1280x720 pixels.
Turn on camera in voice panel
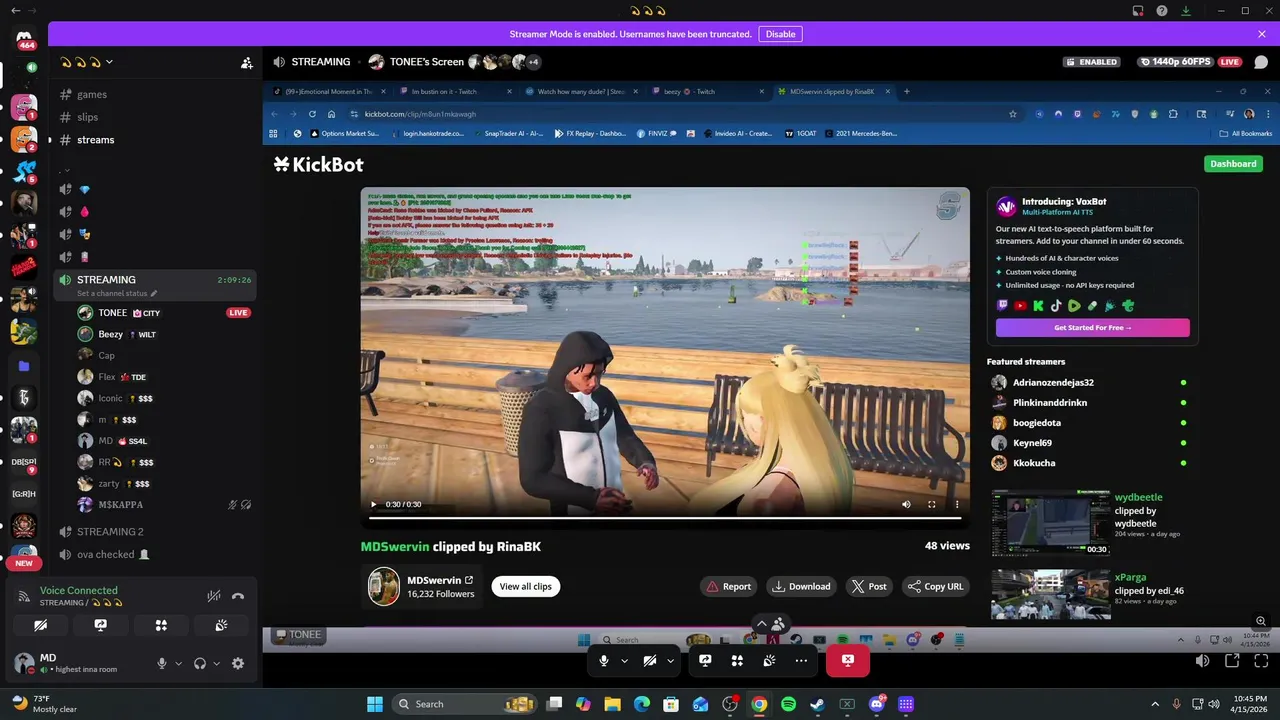(x=40, y=625)
